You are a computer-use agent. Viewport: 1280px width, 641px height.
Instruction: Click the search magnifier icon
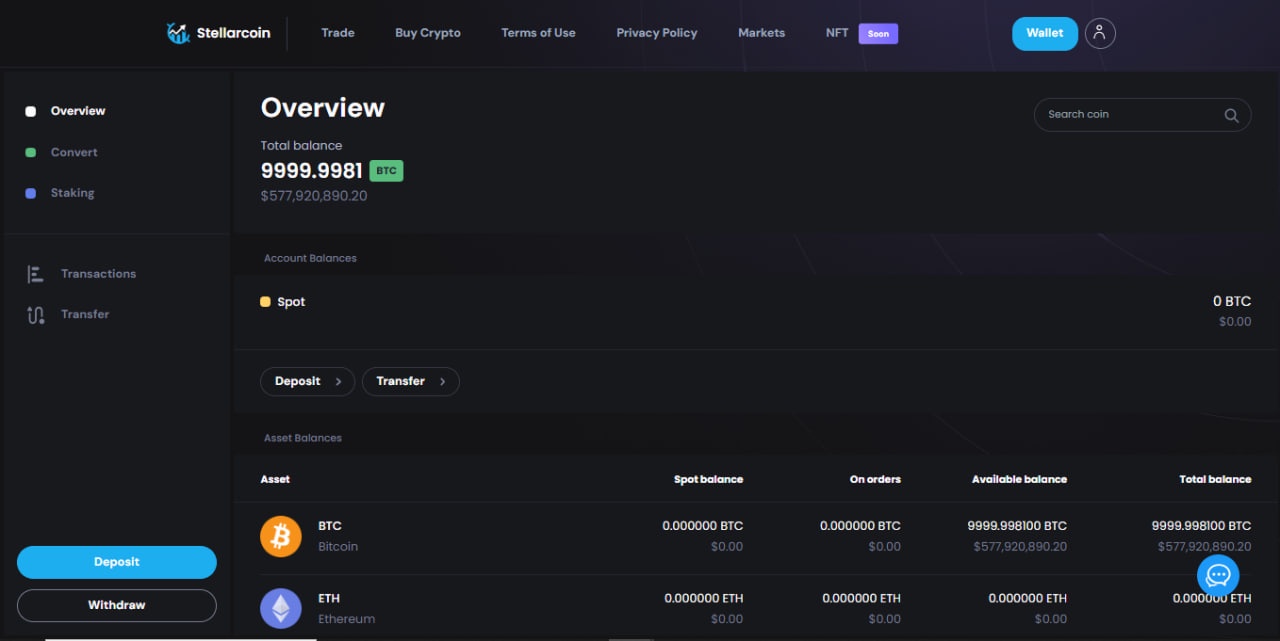pyautogui.click(x=1231, y=115)
